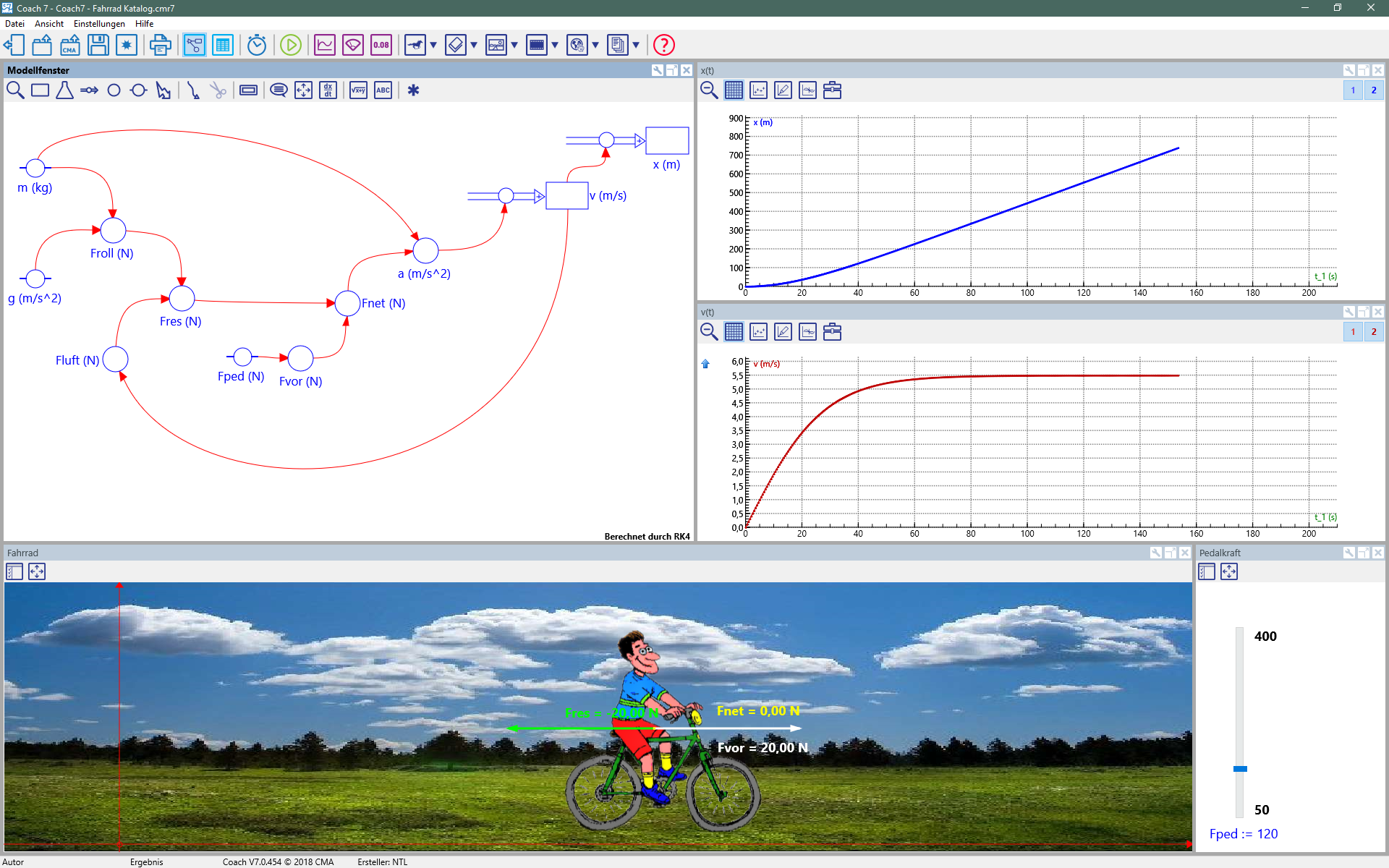Open the video filmstrip dropdown arrow
This screenshot has height=868, width=1389.
point(555,45)
